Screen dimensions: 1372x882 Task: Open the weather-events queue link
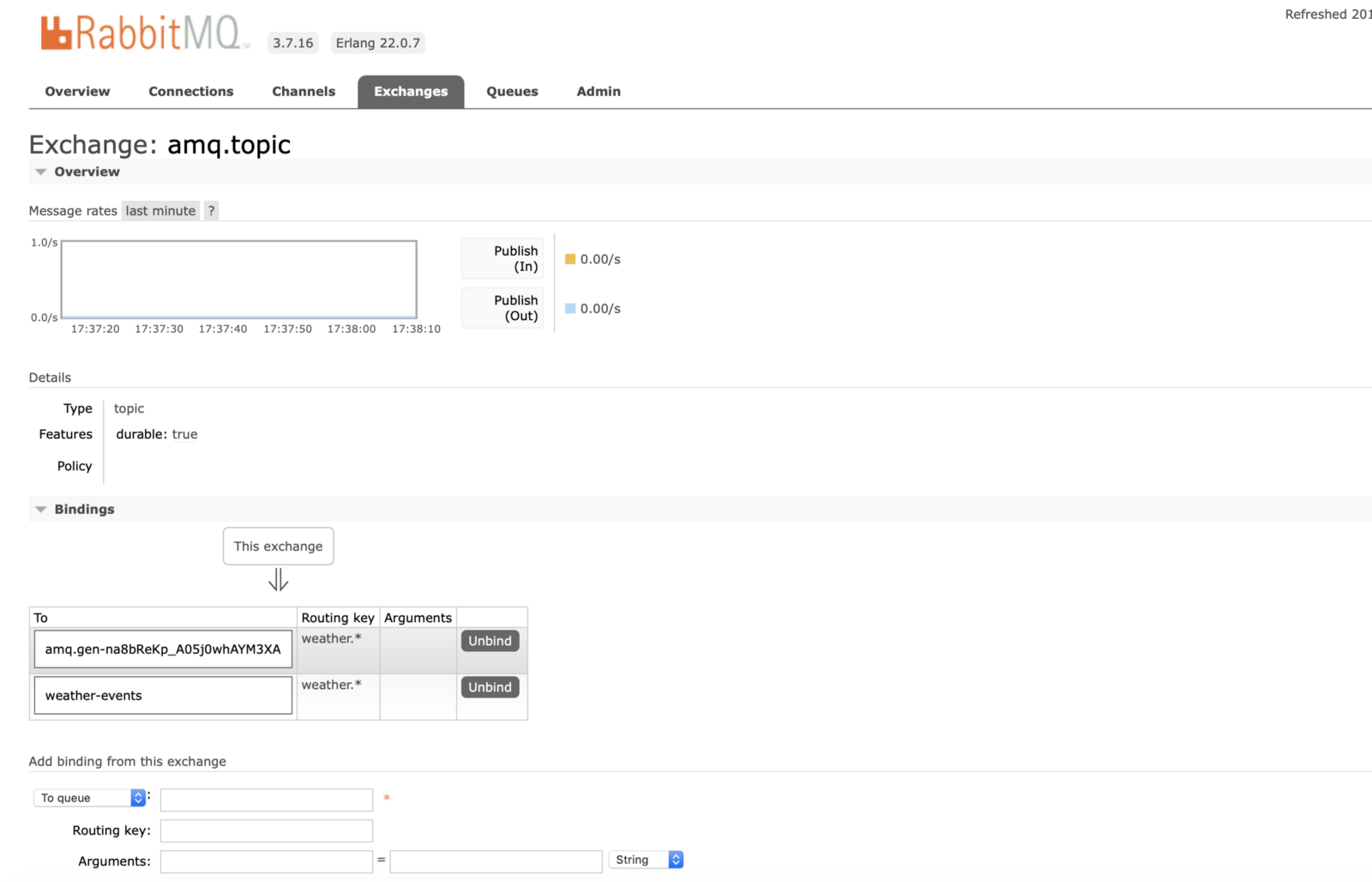click(x=94, y=695)
